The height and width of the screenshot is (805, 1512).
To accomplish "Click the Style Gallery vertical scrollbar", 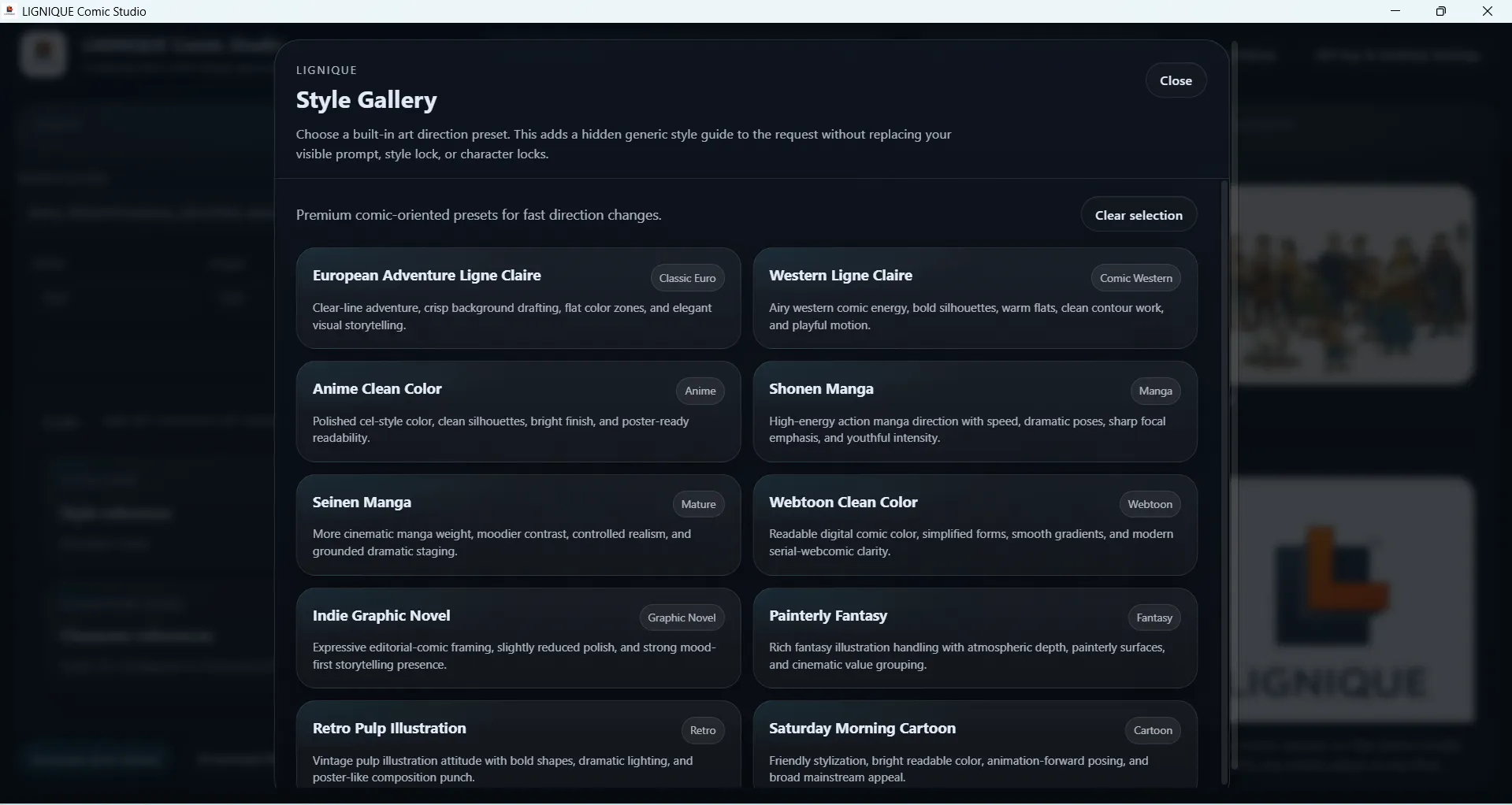I will tap(1224, 482).
